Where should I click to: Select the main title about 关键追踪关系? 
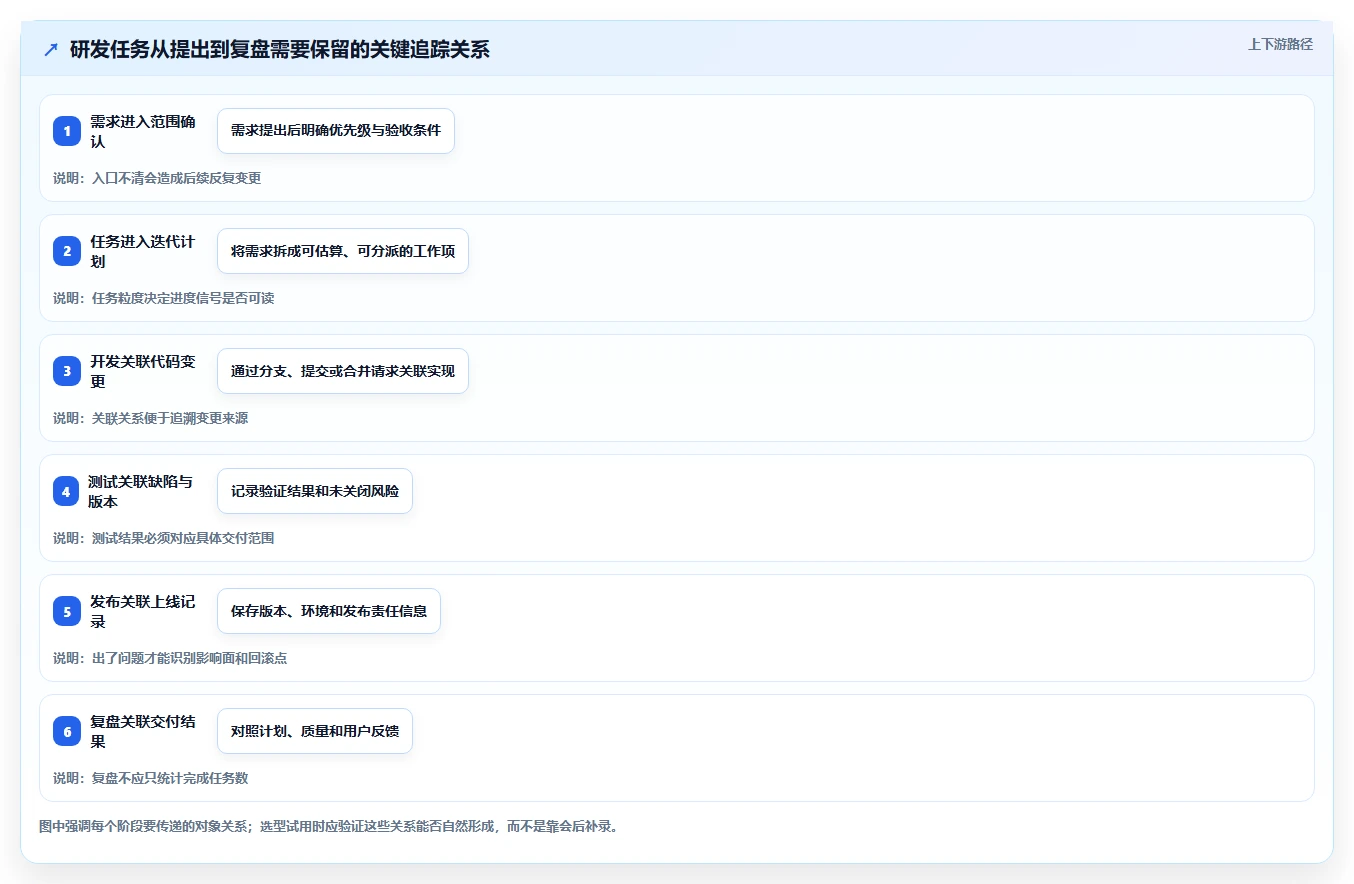pos(280,49)
